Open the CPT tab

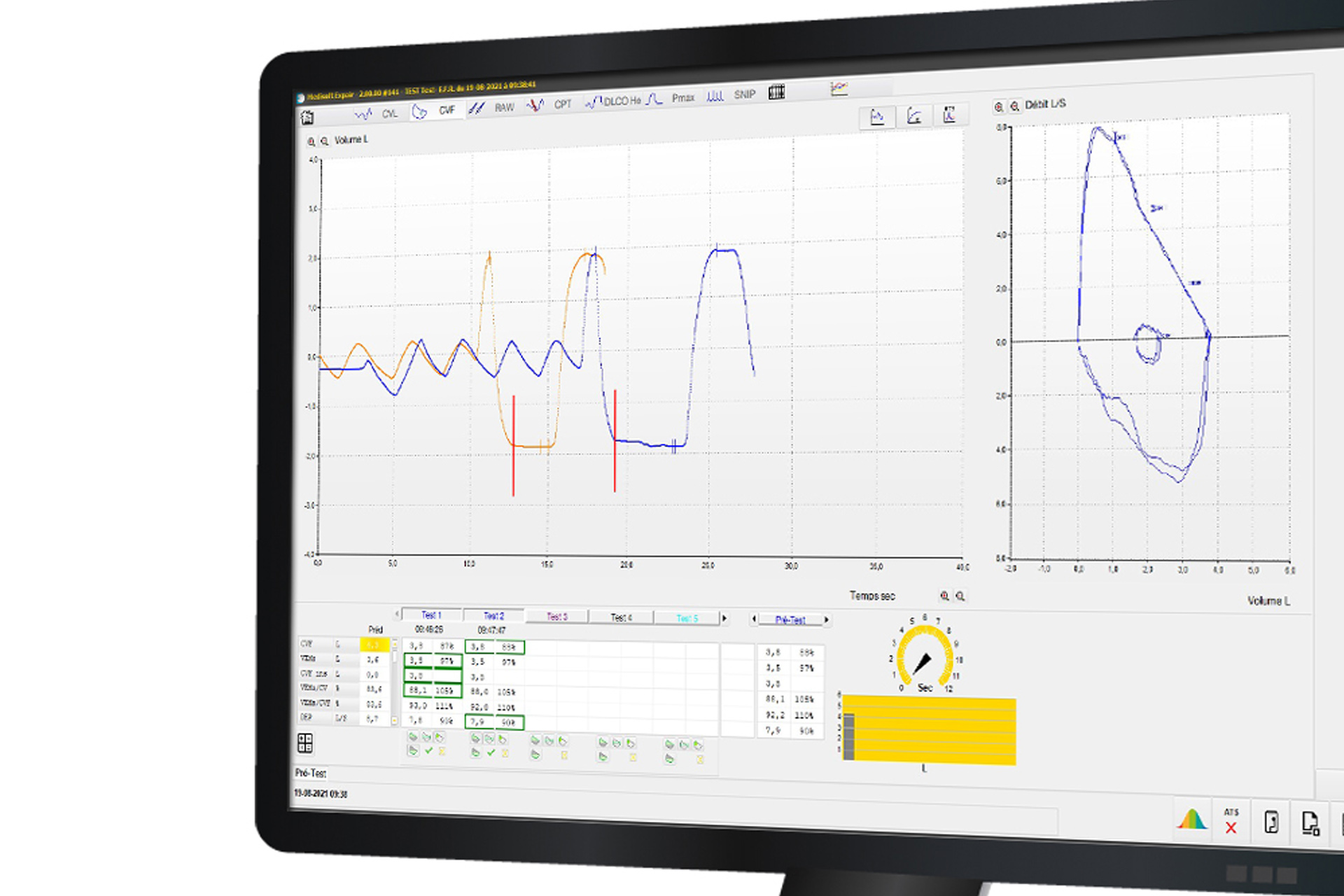click(563, 104)
